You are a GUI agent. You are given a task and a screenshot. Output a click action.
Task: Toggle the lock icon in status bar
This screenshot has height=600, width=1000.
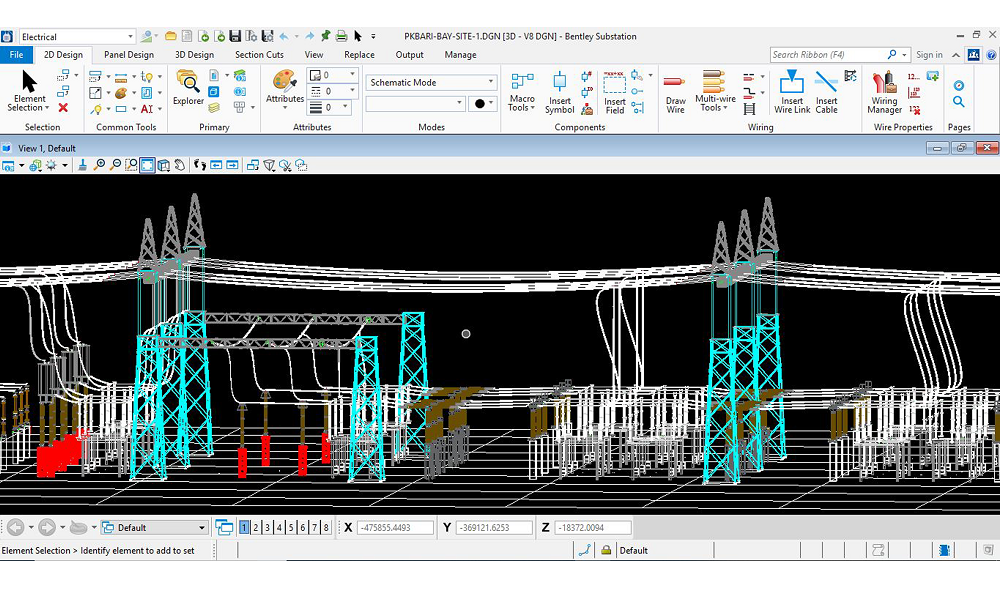[x=607, y=550]
